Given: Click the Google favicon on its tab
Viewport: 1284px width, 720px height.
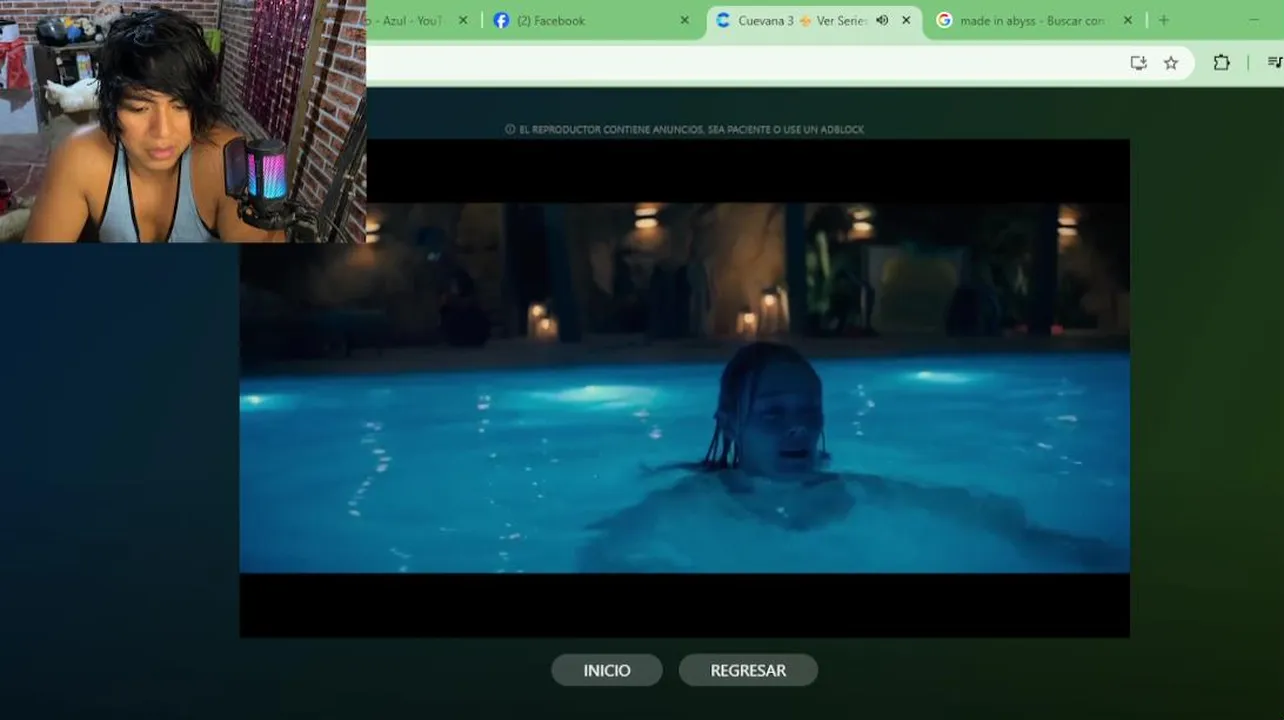Looking at the screenshot, I should [x=944, y=20].
